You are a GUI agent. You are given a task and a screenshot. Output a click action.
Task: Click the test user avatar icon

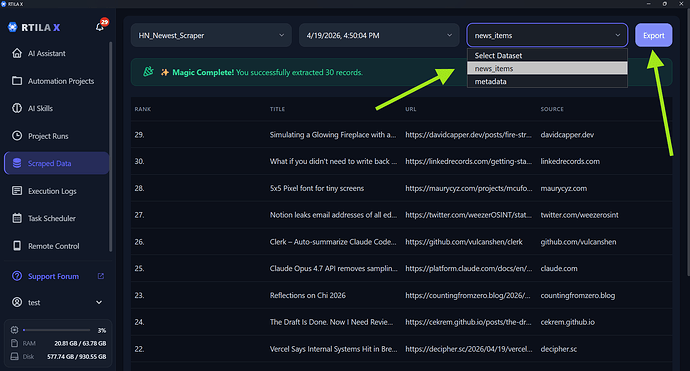tap(17, 302)
